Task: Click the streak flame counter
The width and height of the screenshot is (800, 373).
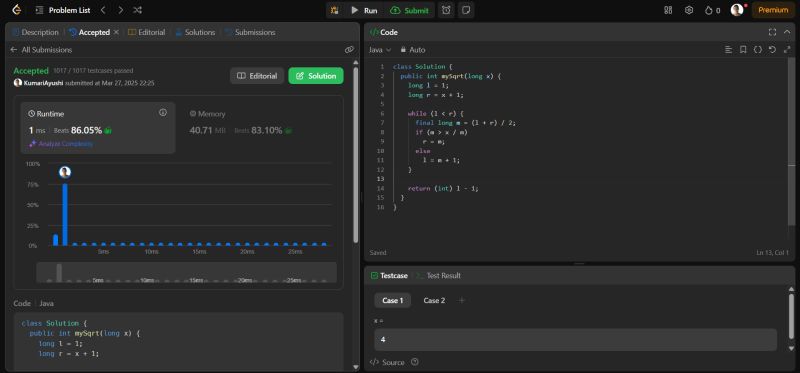Action: [712, 10]
